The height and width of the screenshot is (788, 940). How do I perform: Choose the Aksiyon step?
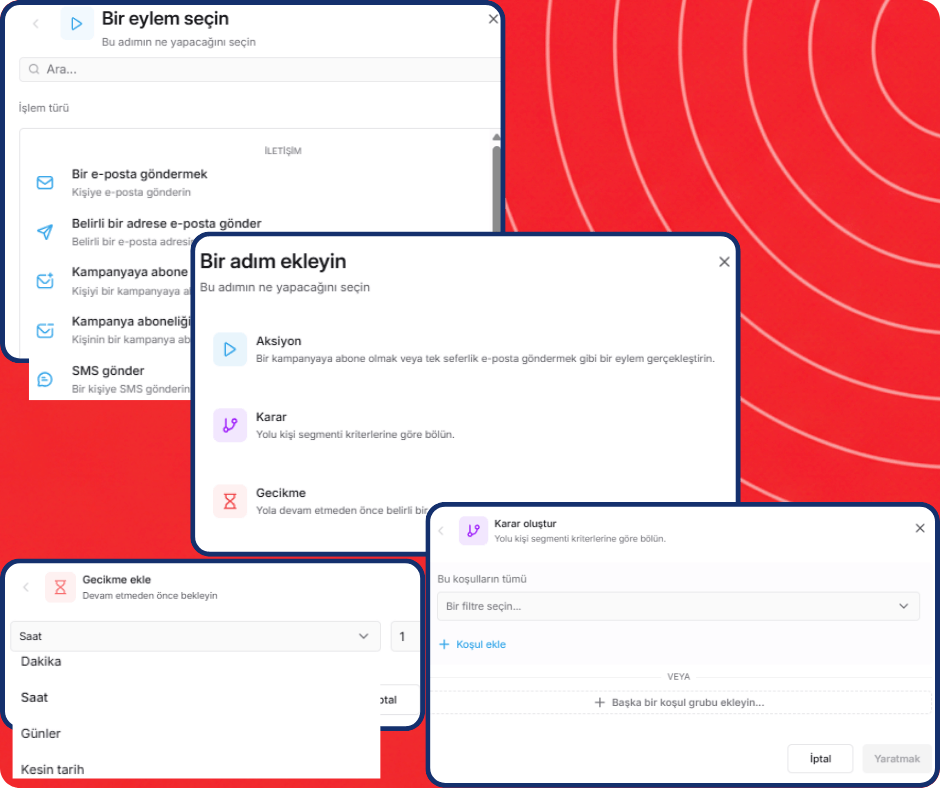465,349
